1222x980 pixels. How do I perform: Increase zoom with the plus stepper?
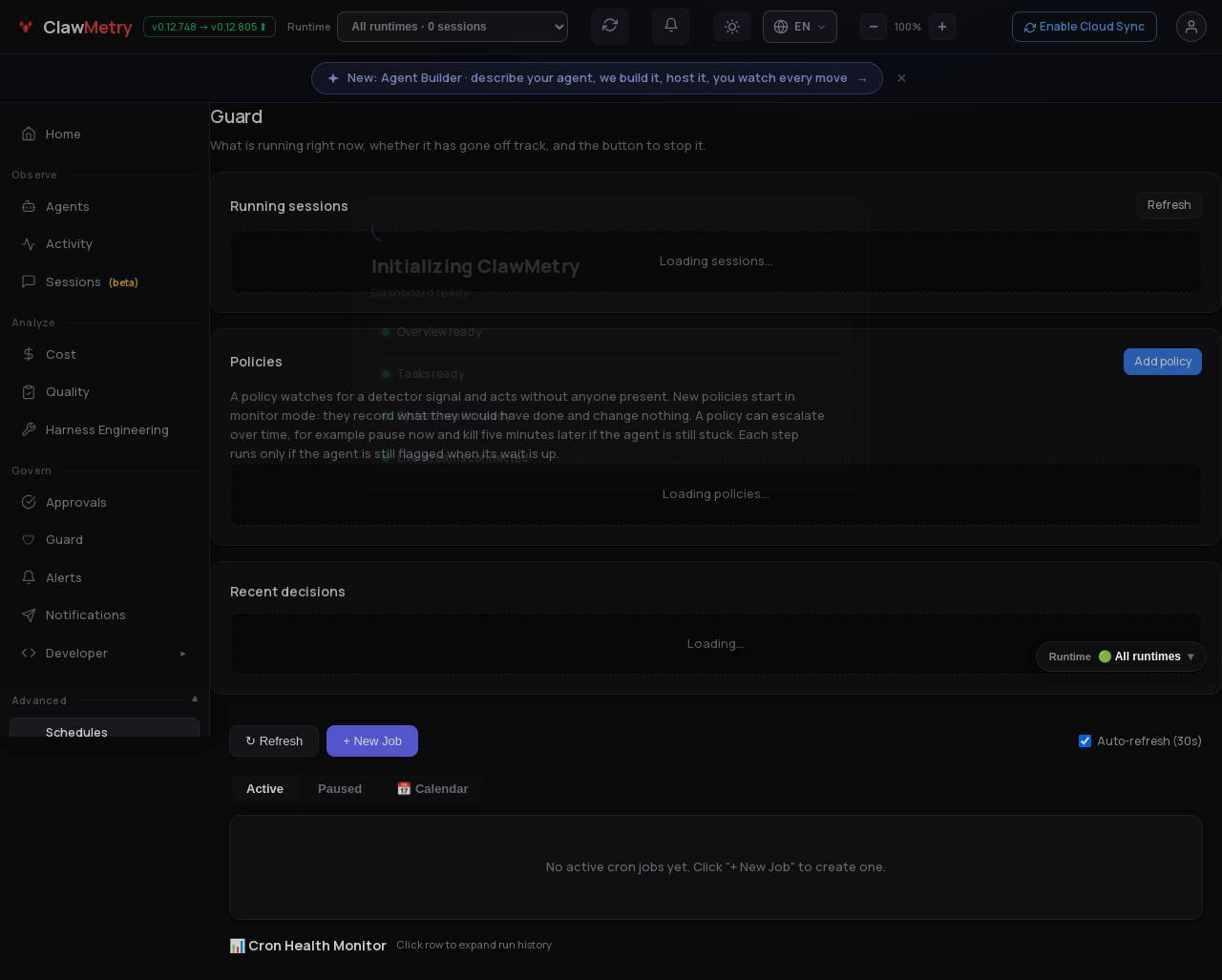[942, 27]
